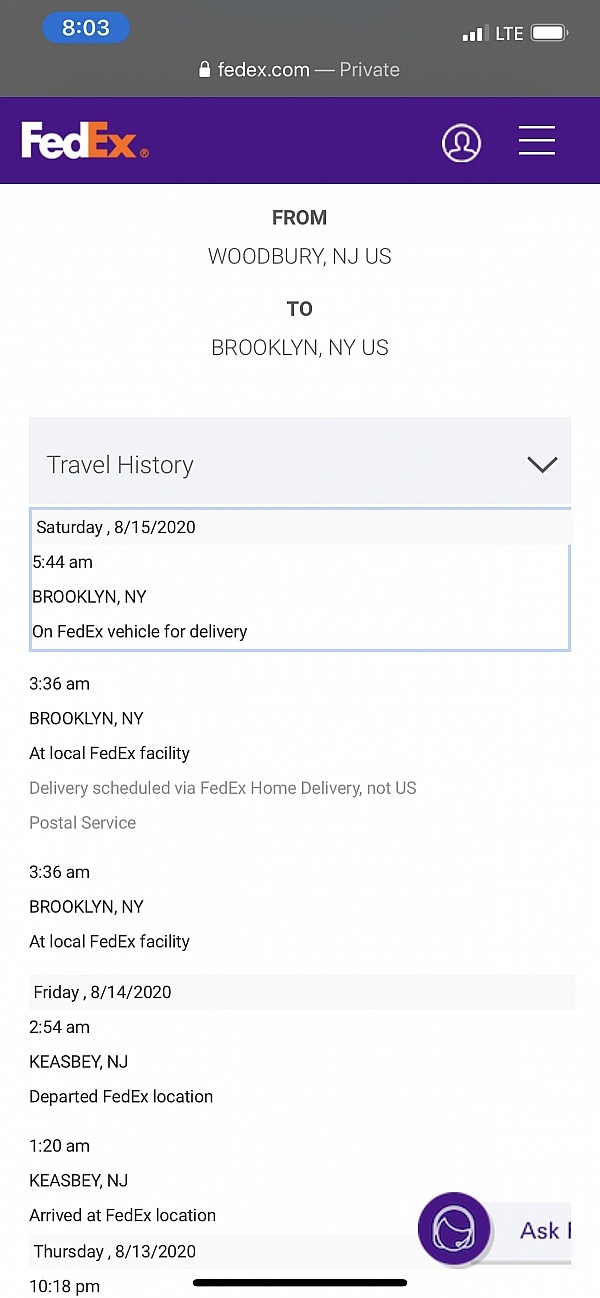
Task: Open the hamburger navigation menu
Action: 537,141
